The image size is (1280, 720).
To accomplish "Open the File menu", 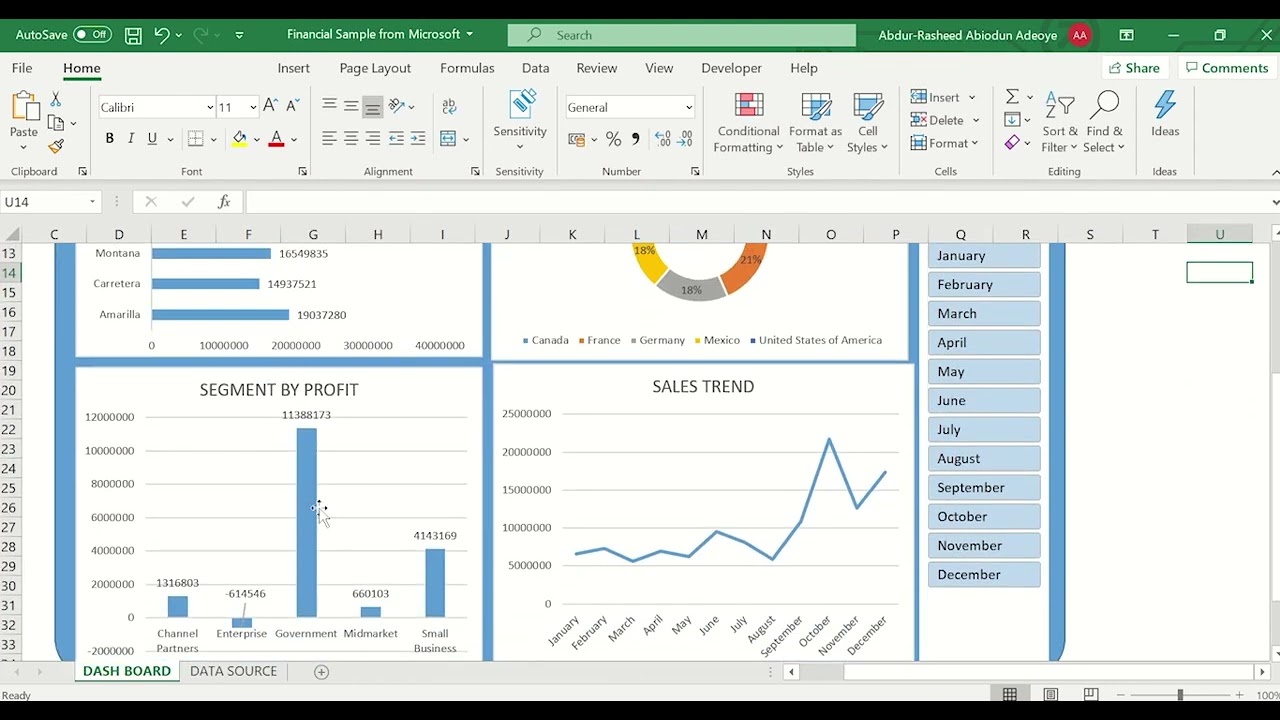I will pyautogui.click(x=22, y=68).
